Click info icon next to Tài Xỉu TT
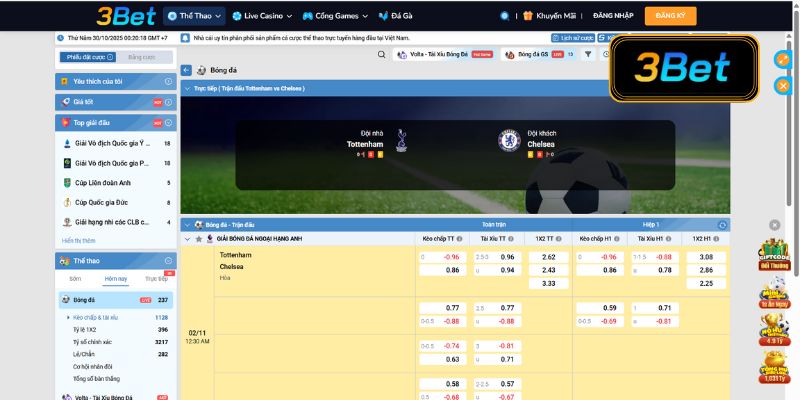This screenshot has height=400, width=800. click(511, 239)
